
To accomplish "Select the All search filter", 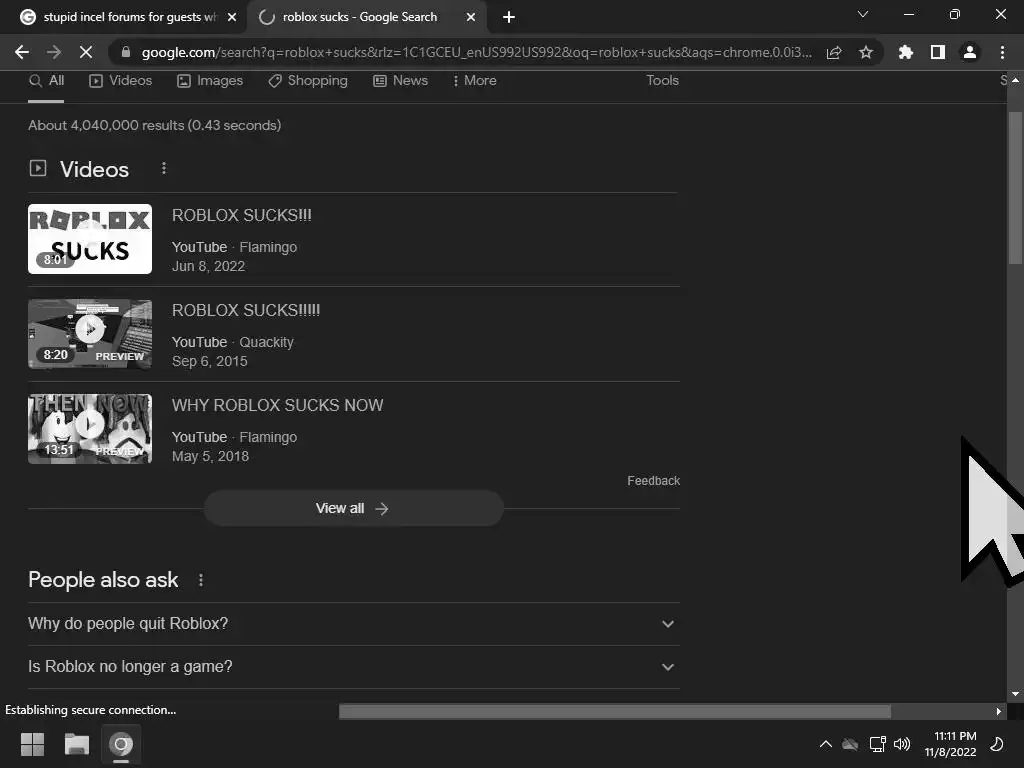I will click(46, 80).
